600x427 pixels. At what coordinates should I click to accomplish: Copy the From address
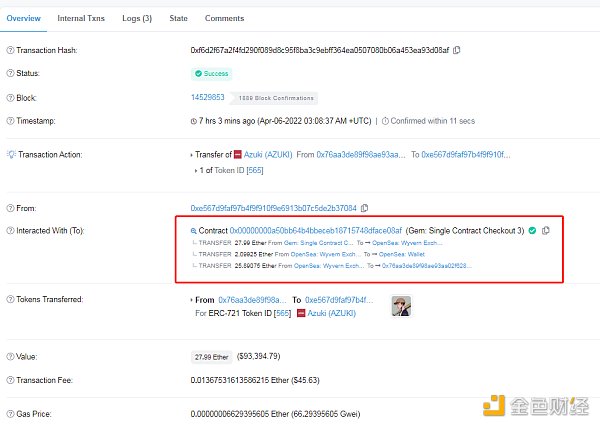point(363,208)
